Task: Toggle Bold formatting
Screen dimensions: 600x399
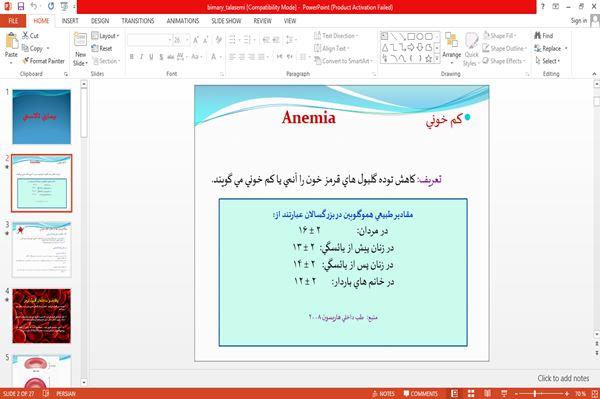Action: coord(132,57)
